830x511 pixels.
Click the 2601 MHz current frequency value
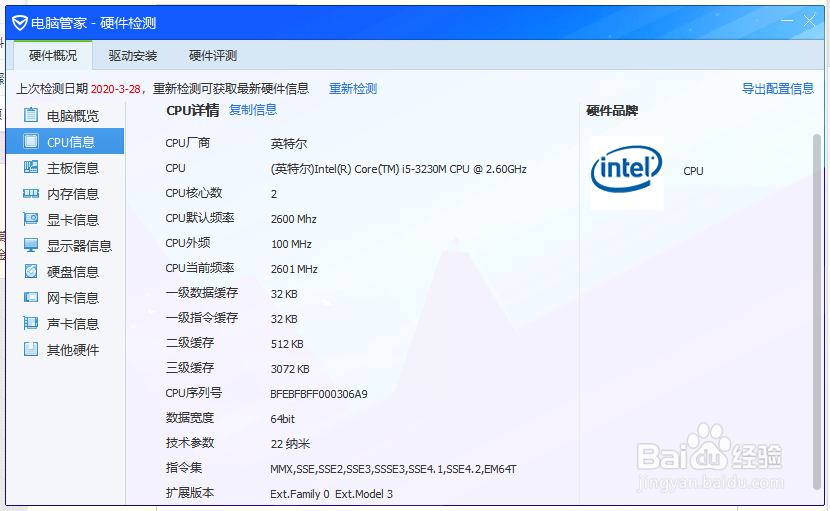[294, 269]
